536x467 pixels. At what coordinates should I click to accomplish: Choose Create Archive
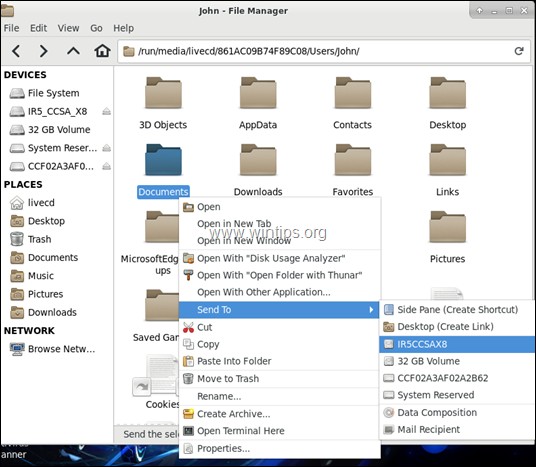tap(280, 414)
